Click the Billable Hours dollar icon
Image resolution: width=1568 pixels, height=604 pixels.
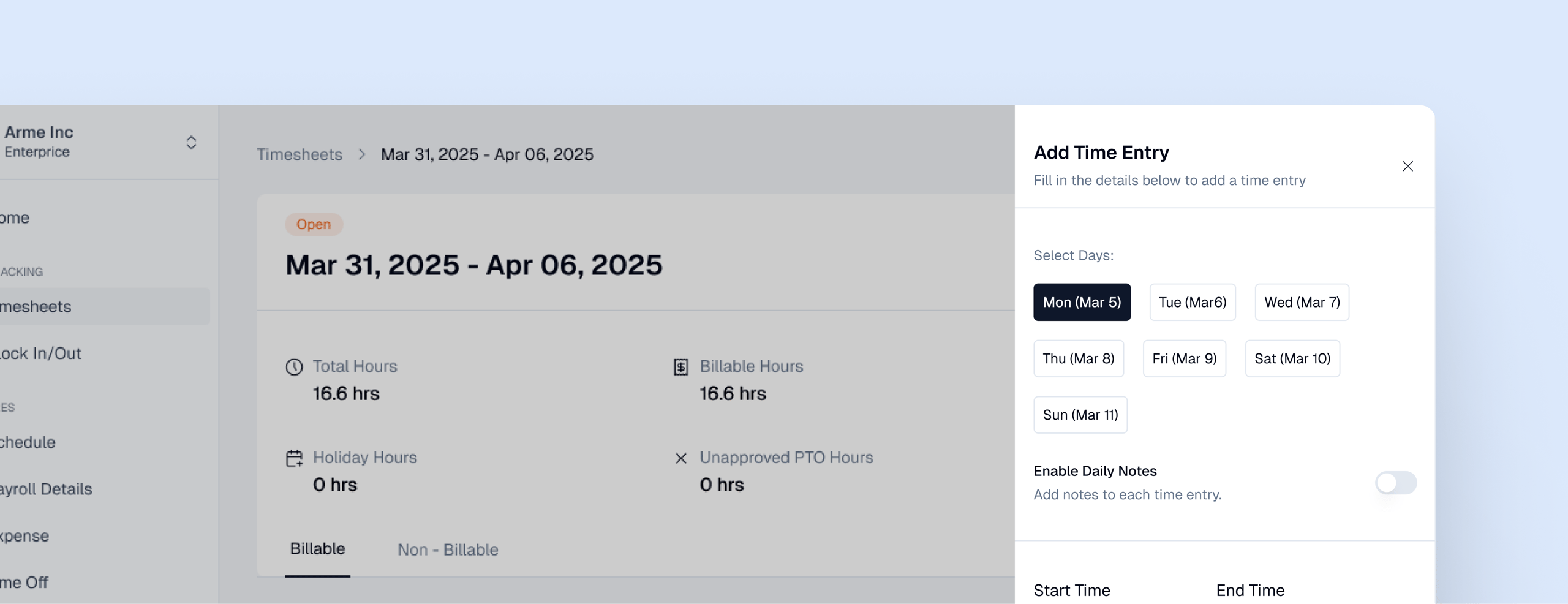[x=681, y=367]
